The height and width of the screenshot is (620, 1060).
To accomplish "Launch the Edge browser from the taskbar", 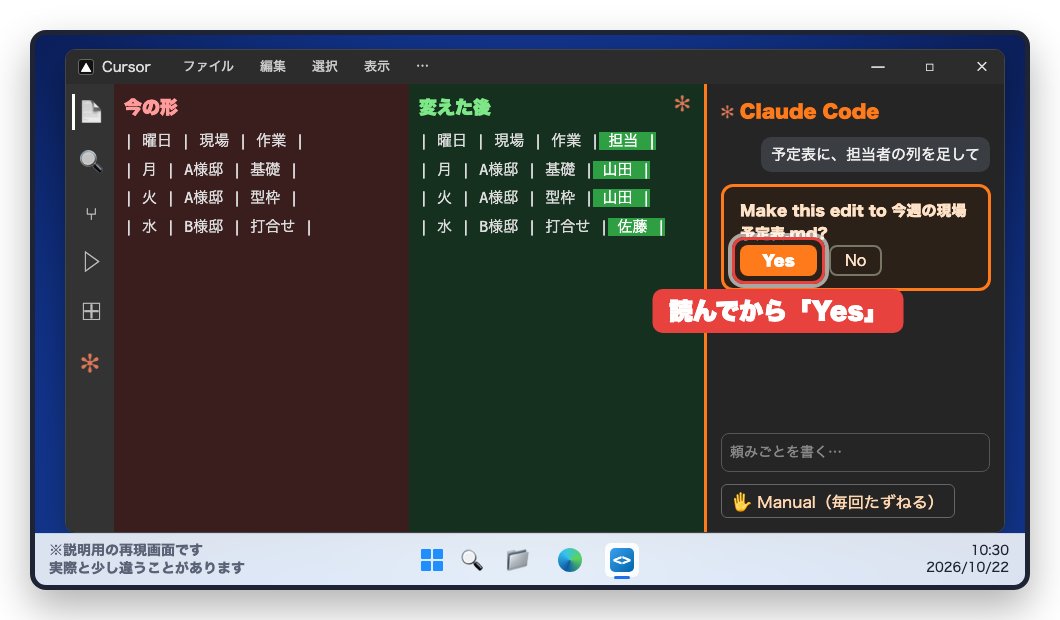I will coord(569,560).
